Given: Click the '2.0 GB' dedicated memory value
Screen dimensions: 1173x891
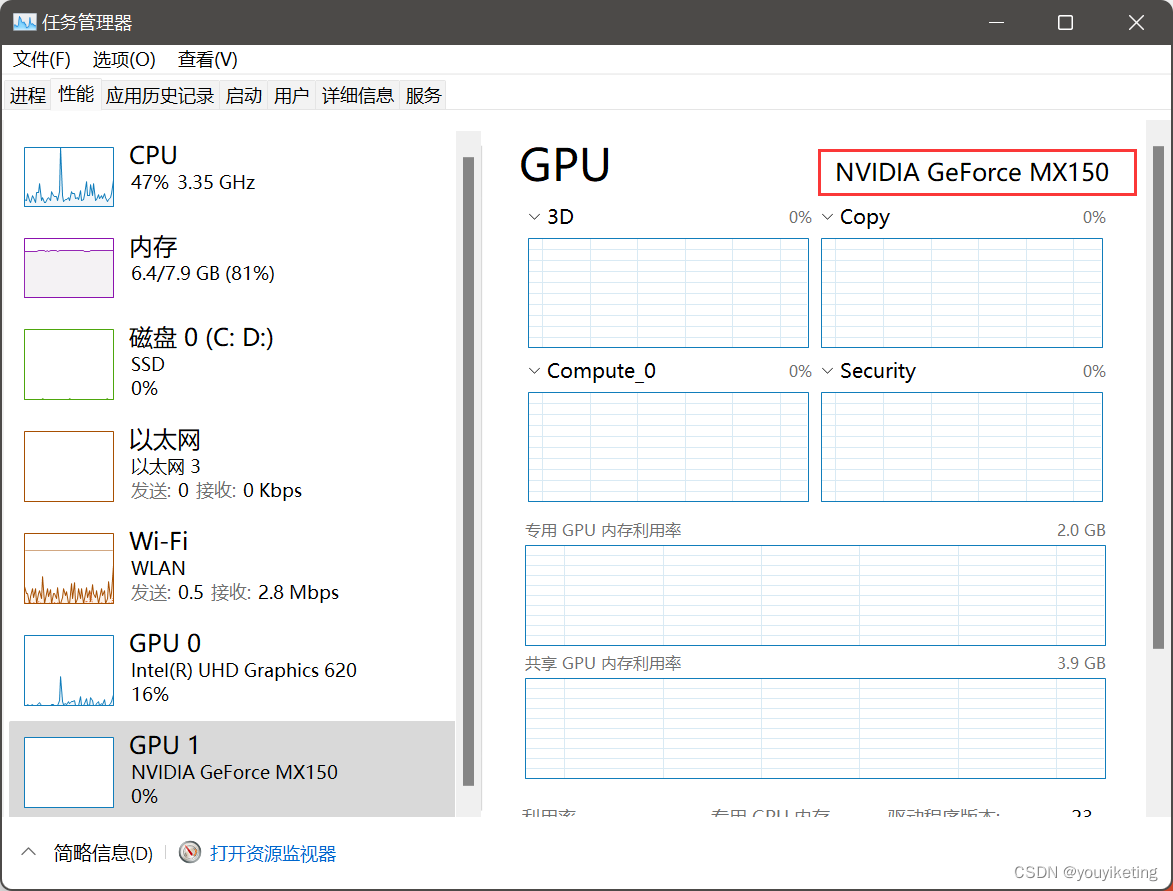Looking at the screenshot, I should 1081,530.
